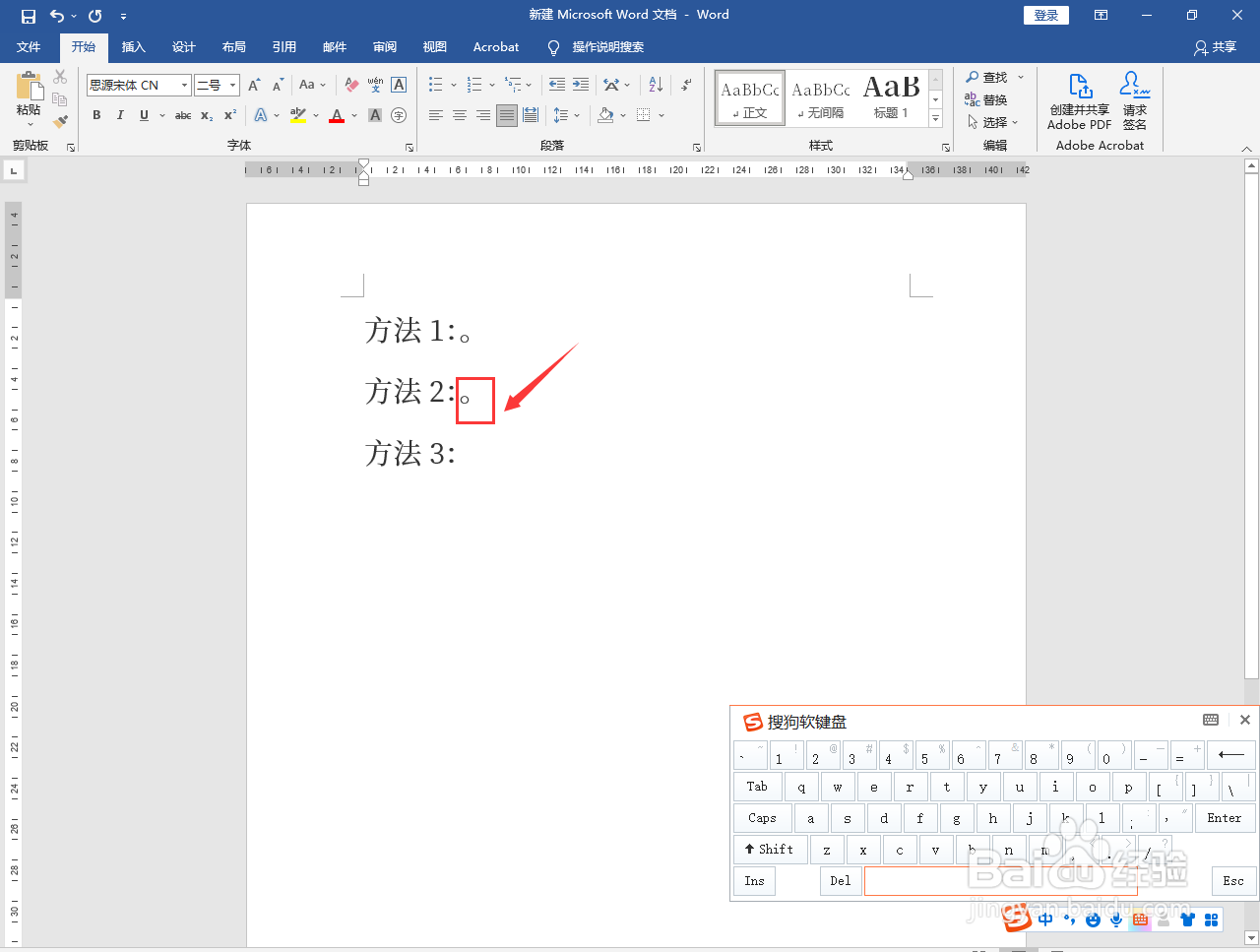Screen dimensions: 1260x952
Task: Select the Heading 1 (标题 1) style thumbnail
Action: [892, 97]
